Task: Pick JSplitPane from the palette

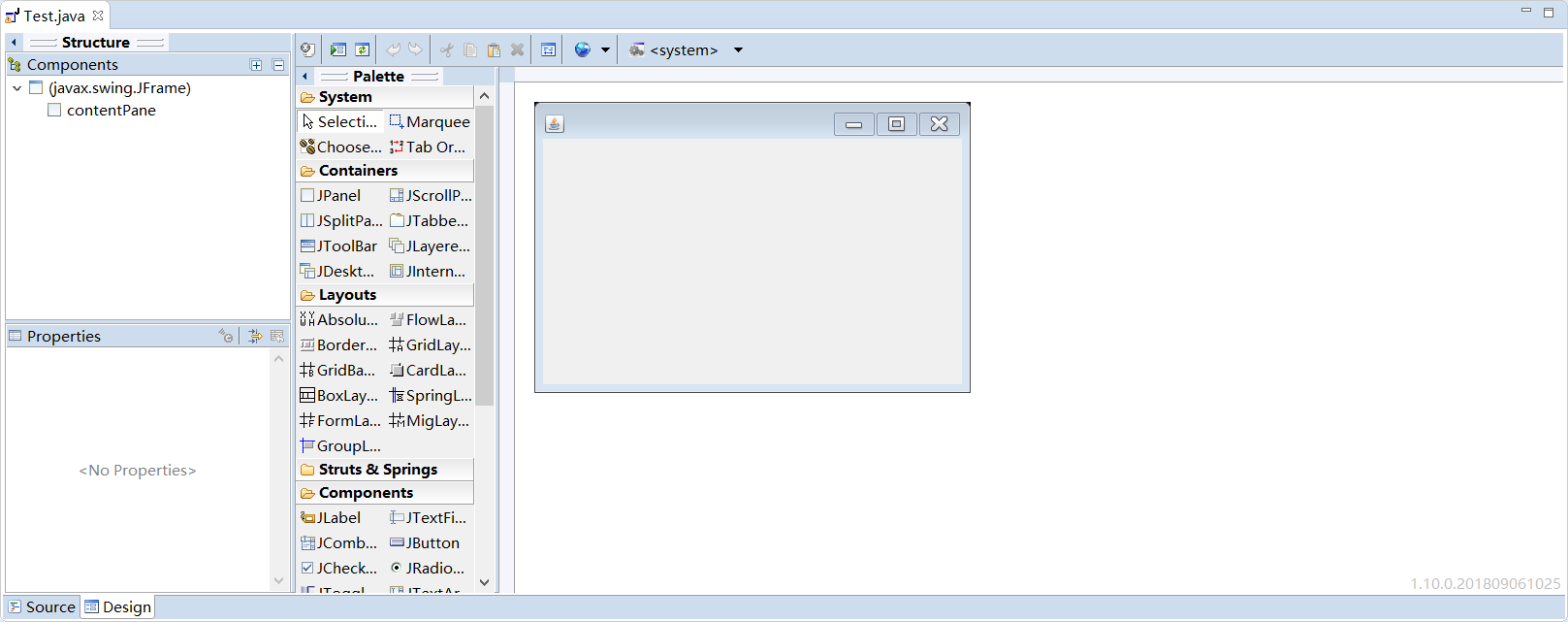Action: pyautogui.click(x=340, y=220)
